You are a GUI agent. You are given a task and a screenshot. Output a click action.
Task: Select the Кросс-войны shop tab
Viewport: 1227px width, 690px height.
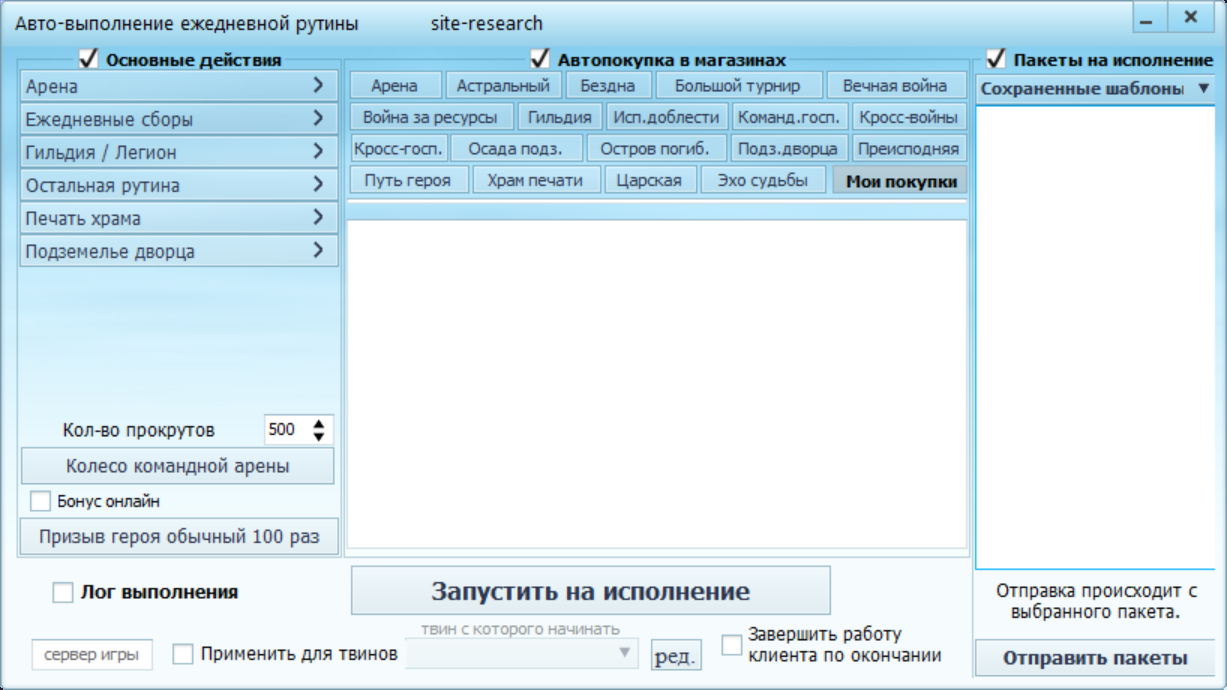pos(909,117)
